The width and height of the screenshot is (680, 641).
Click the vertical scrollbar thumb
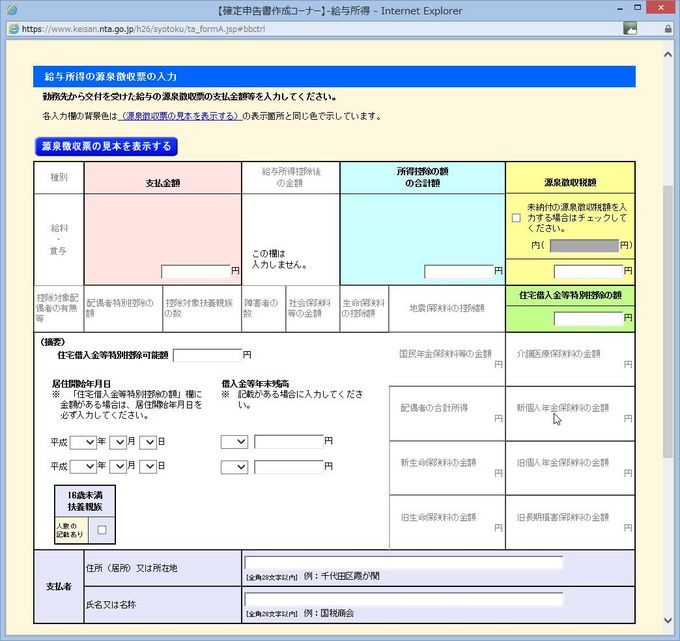pos(668,321)
